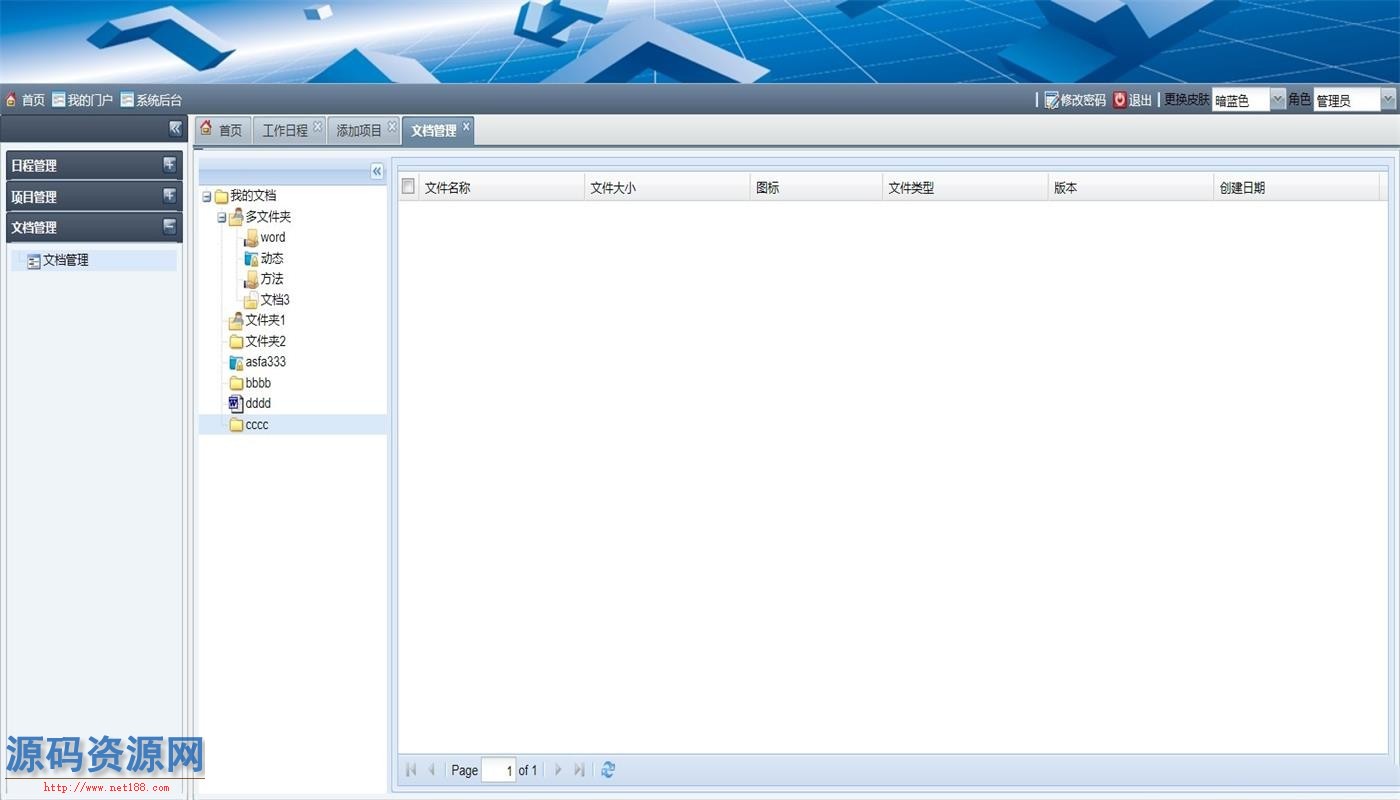Click the 首页 link in the top bar
Screen dimensions: 1400x800
coord(34,100)
